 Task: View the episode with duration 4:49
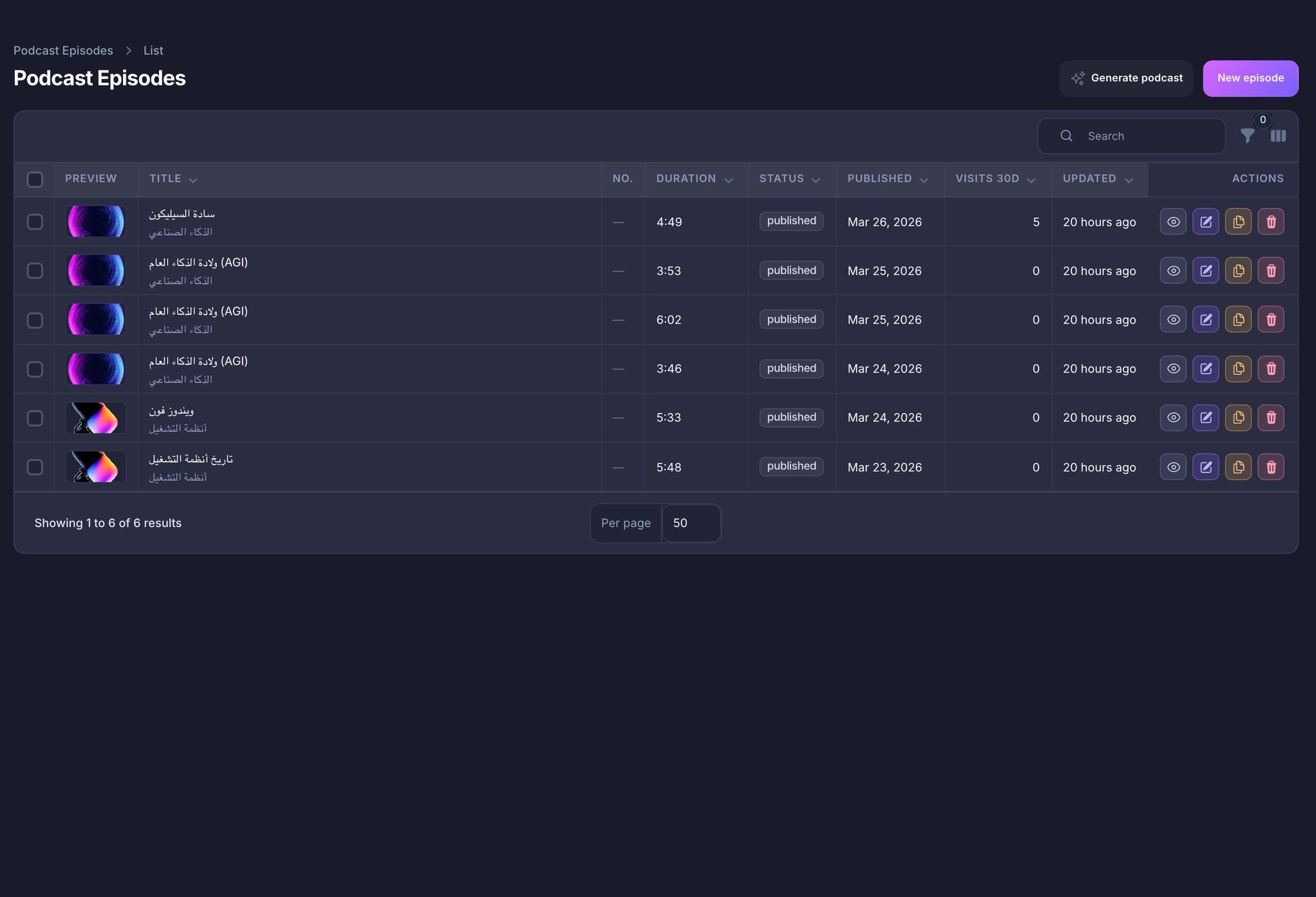tap(1173, 222)
